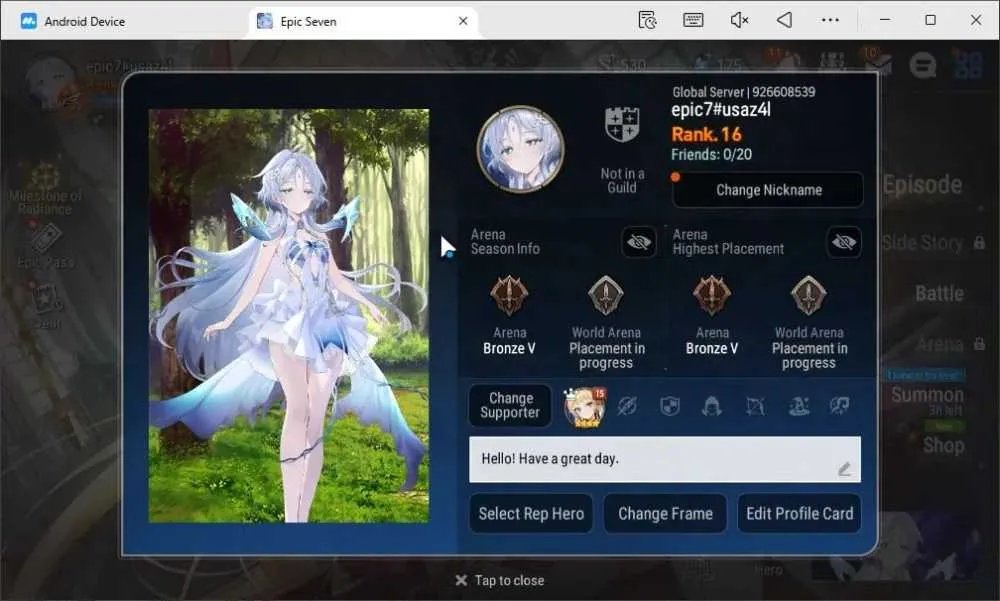
Task: Select the Mage hat supporter slot
Action: click(798, 406)
